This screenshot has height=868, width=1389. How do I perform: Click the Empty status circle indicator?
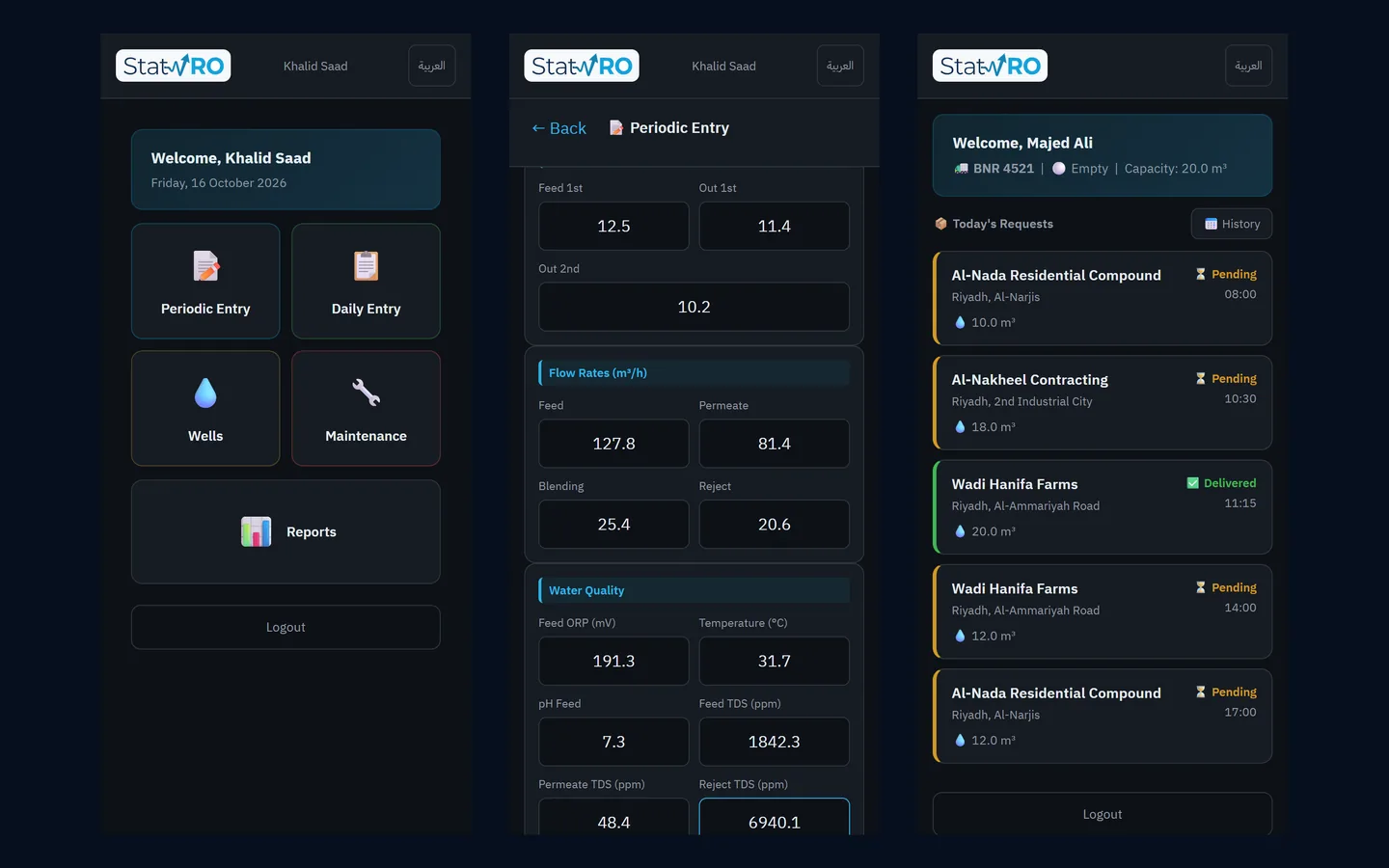click(x=1059, y=169)
